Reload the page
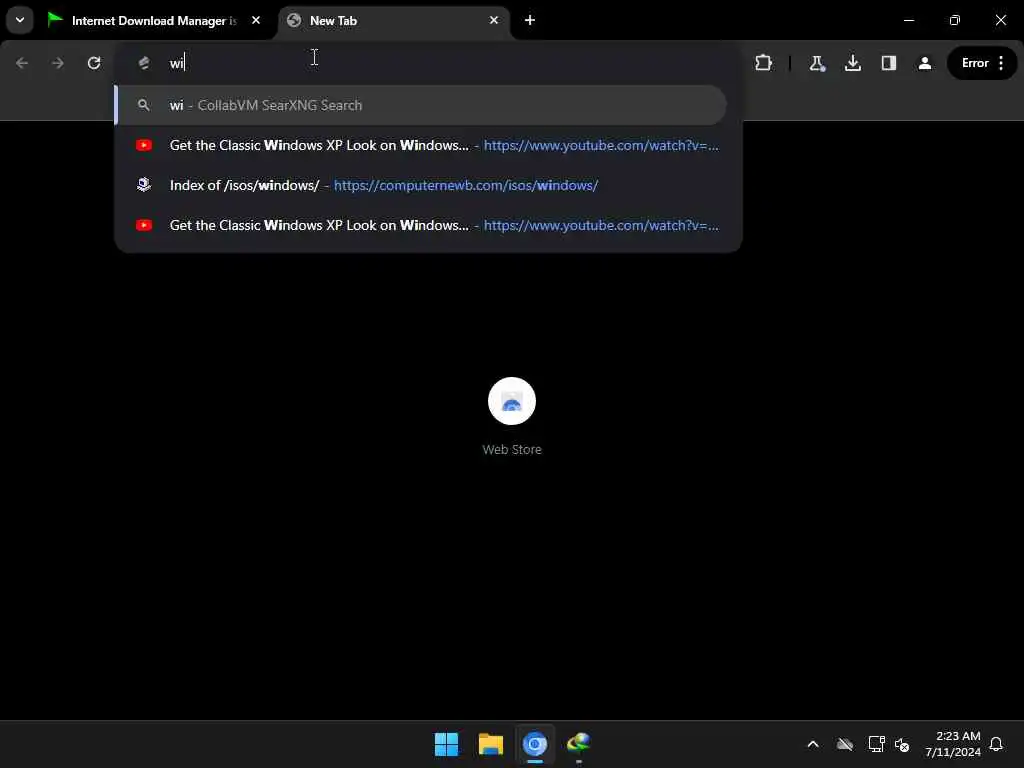This screenshot has height=768, width=1024. coord(94,63)
